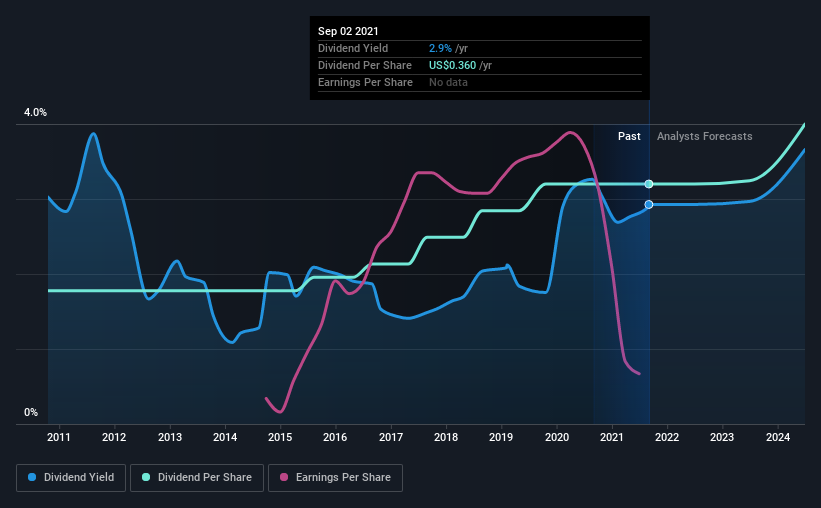Click the 2.9% Dividend Yield tooltip value
Image resolution: width=821 pixels, height=508 pixels.
point(440,48)
